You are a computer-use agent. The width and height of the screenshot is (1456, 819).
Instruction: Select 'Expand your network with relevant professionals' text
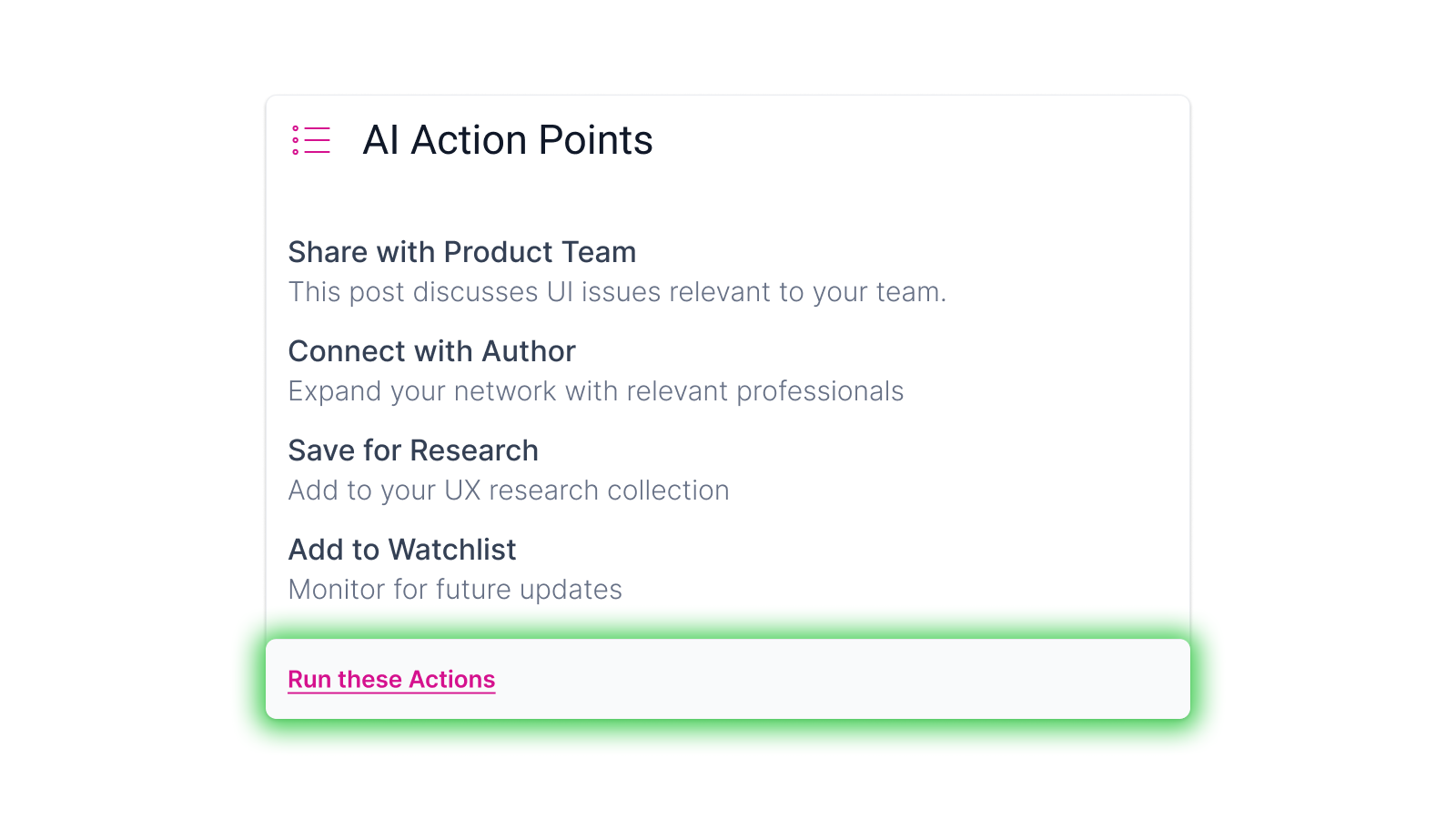(x=596, y=391)
